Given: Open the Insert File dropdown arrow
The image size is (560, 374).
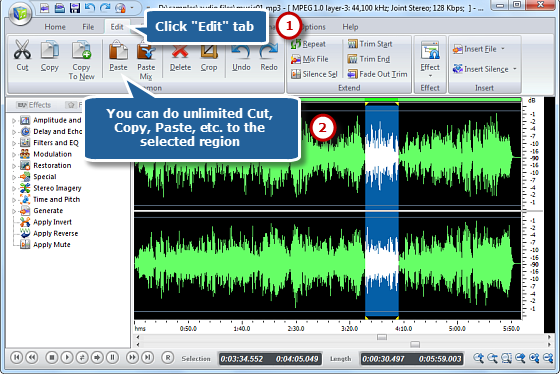Looking at the screenshot, I should point(503,49).
